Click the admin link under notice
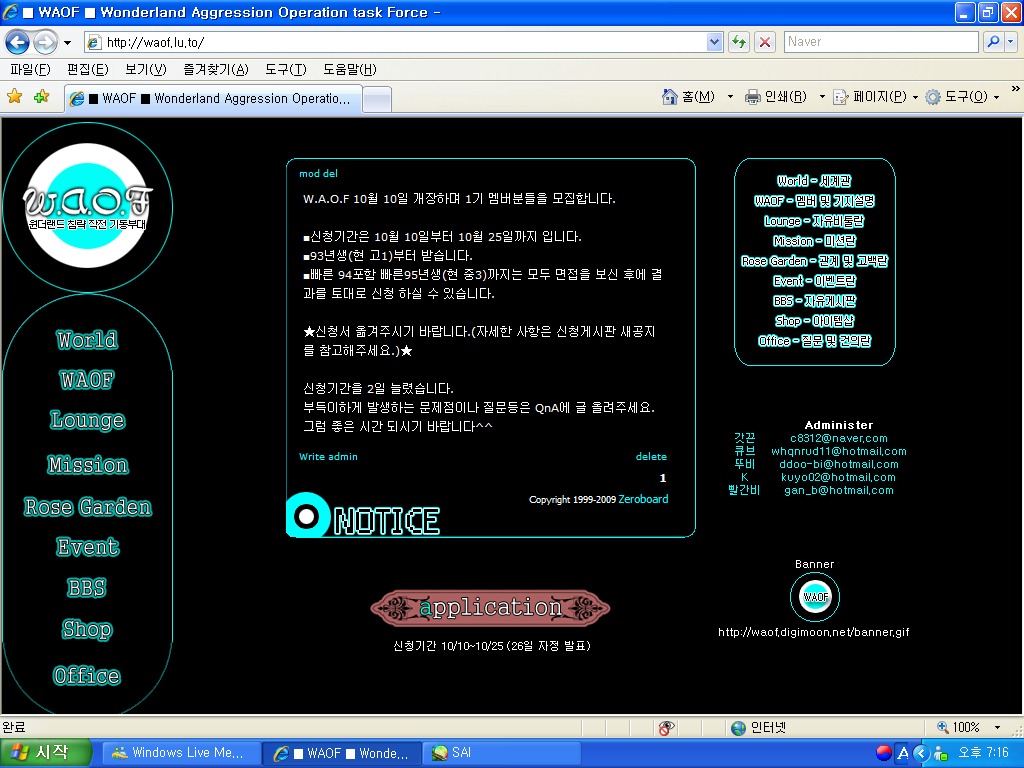The image size is (1024, 768). (343, 456)
